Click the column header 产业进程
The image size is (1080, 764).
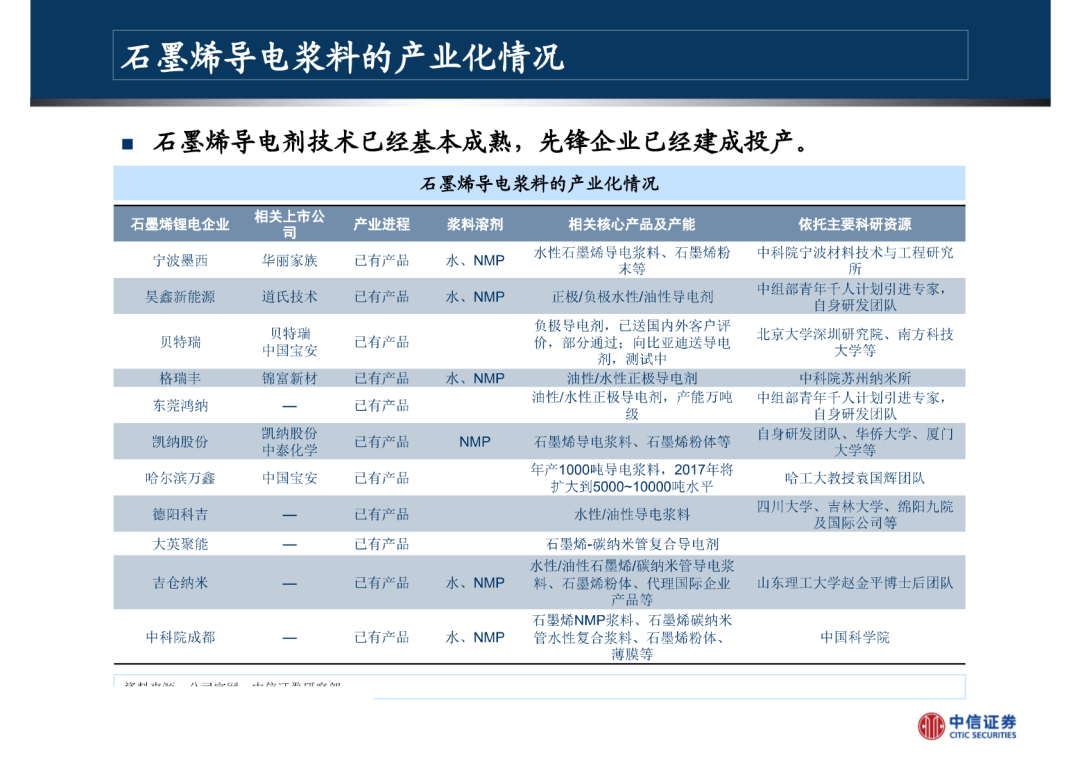(x=382, y=225)
